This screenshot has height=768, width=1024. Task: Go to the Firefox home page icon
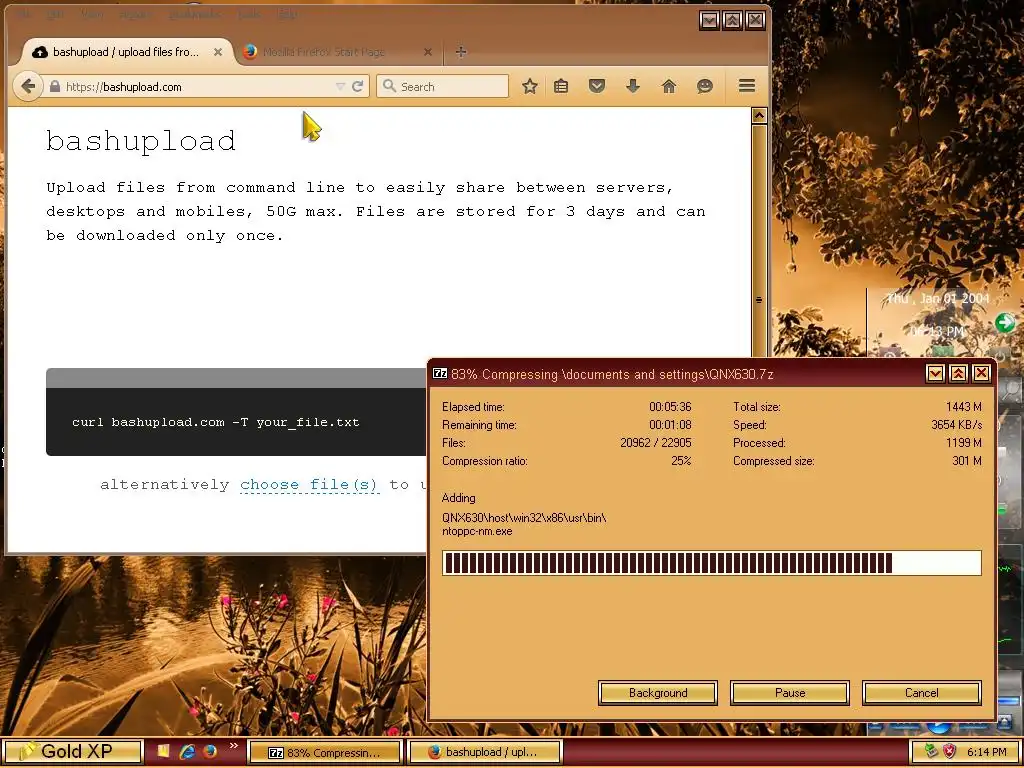click(669, 86)
